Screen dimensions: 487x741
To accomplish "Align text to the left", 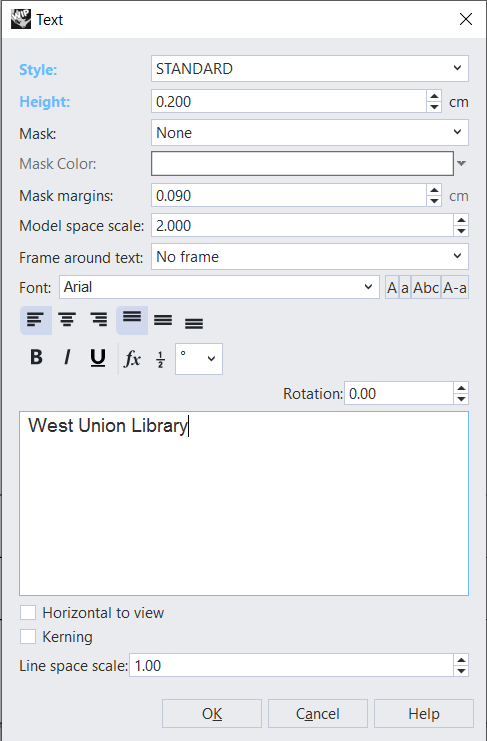I will (36, 320).
